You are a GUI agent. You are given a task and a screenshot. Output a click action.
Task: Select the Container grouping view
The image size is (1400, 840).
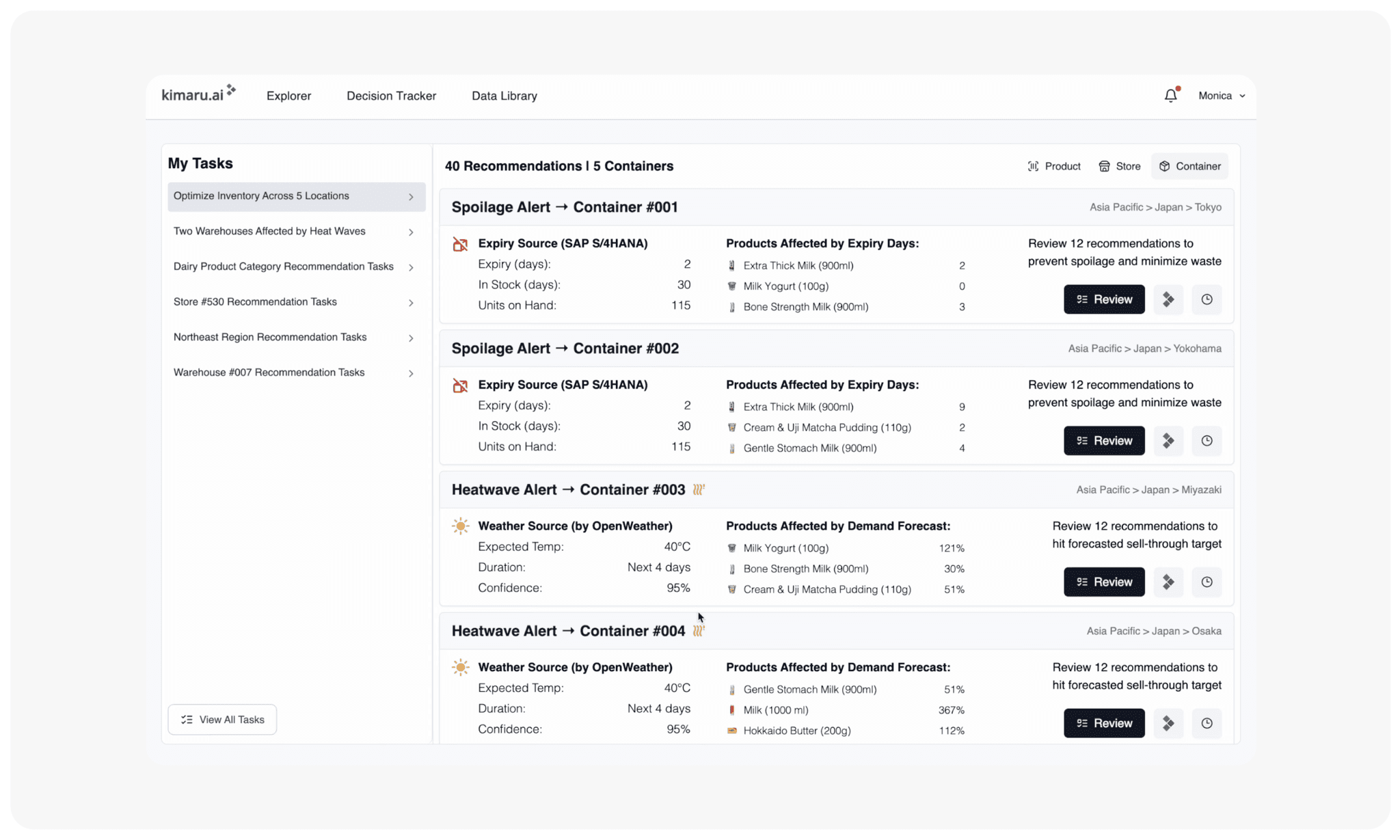tap(1189, 166)
